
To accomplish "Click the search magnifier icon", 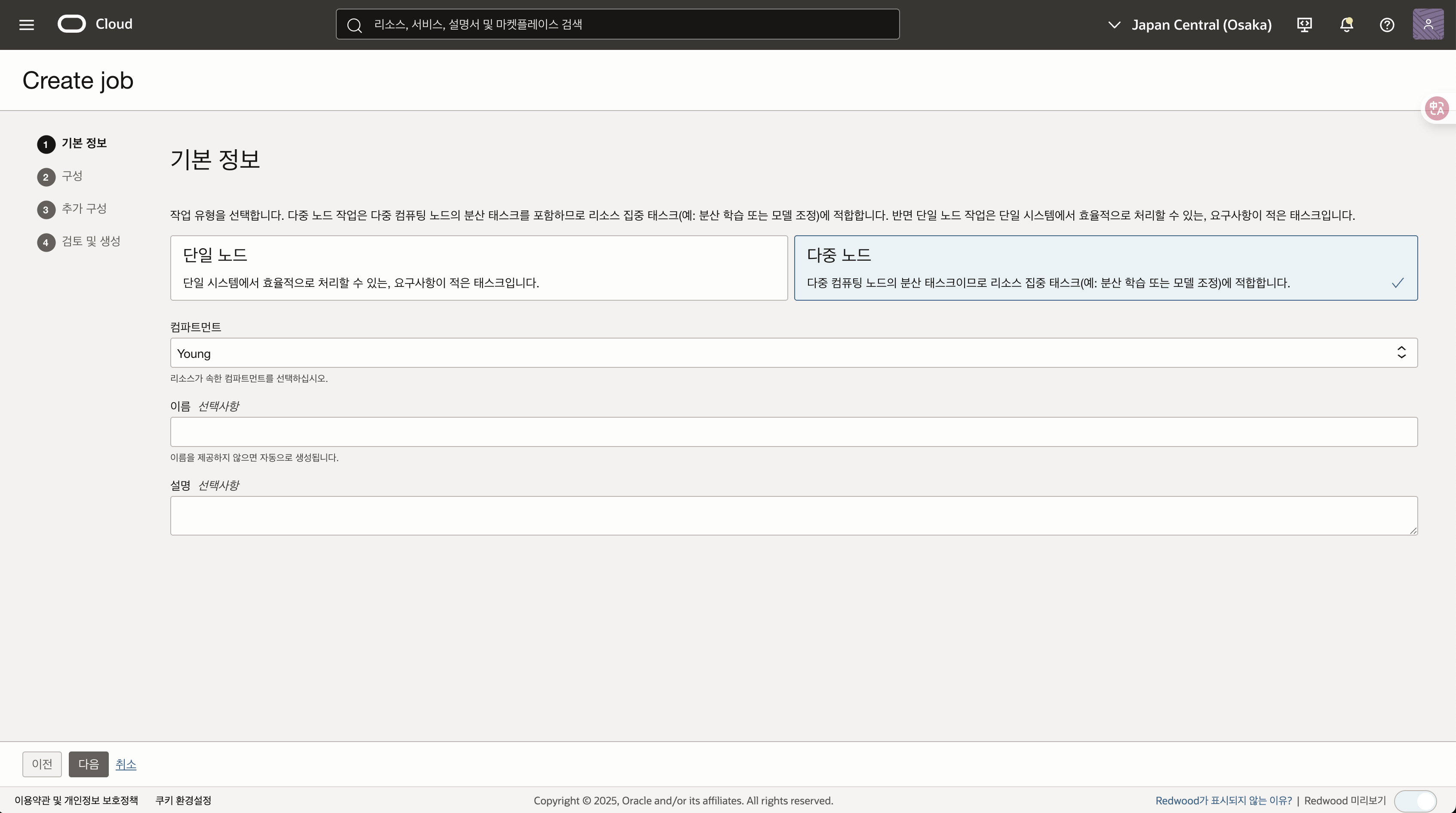I will [354, 25].
